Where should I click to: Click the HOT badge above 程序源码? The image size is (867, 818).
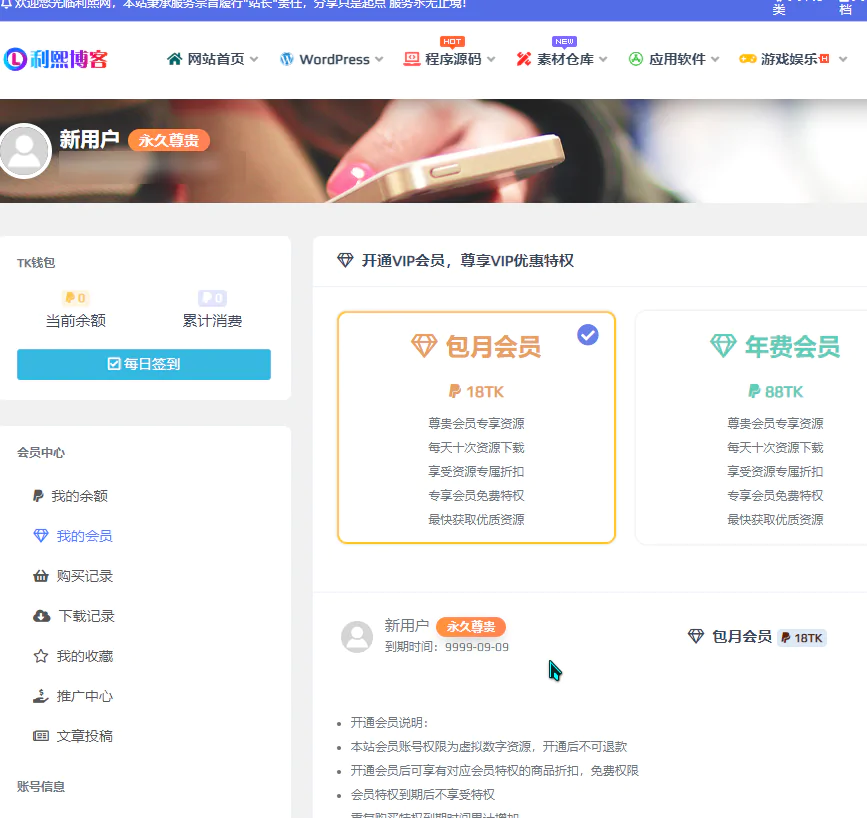[452, 41]
